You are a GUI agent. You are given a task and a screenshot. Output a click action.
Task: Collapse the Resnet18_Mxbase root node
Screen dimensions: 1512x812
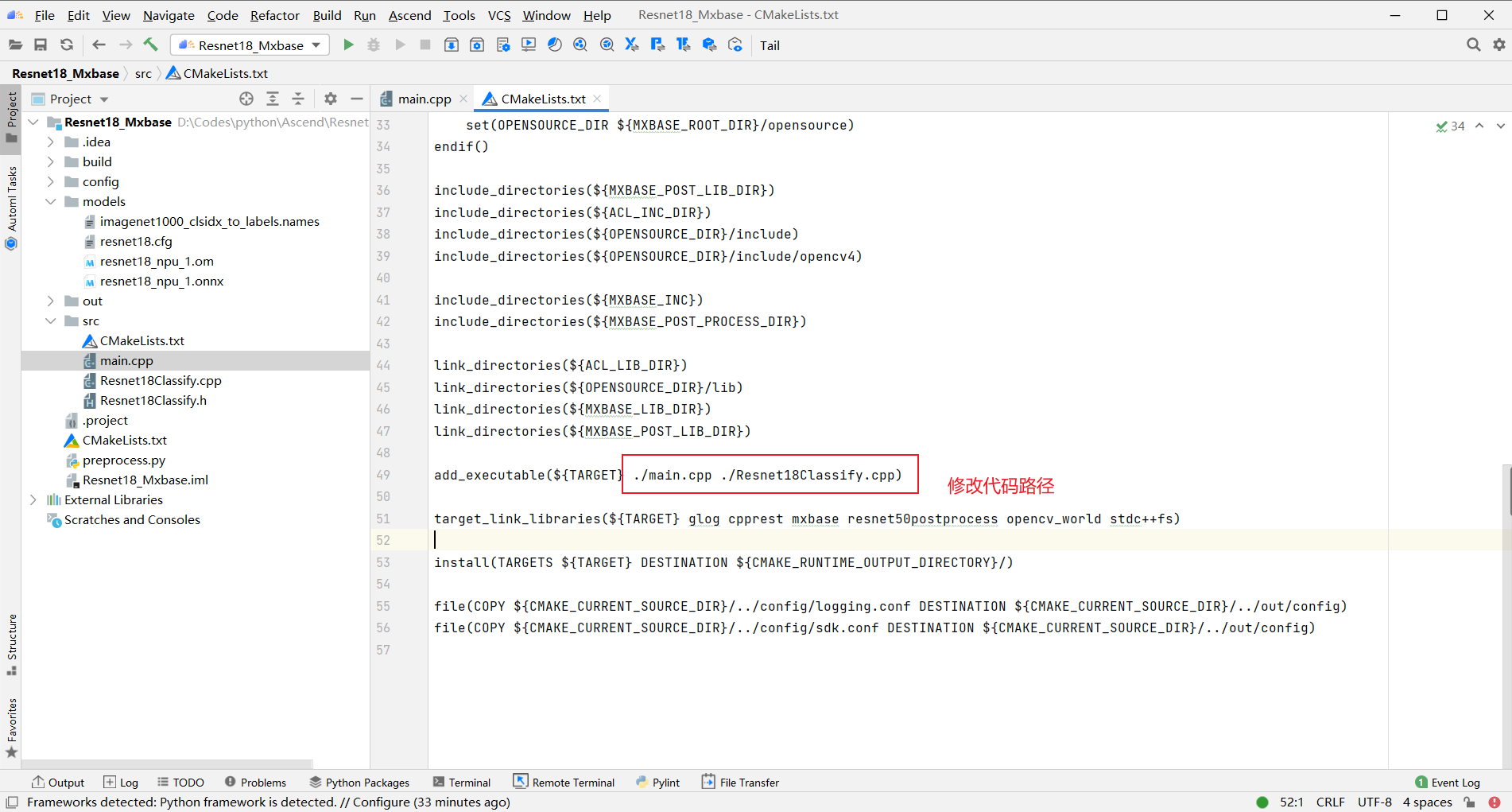pyautogui.click(x=33, y=122)
